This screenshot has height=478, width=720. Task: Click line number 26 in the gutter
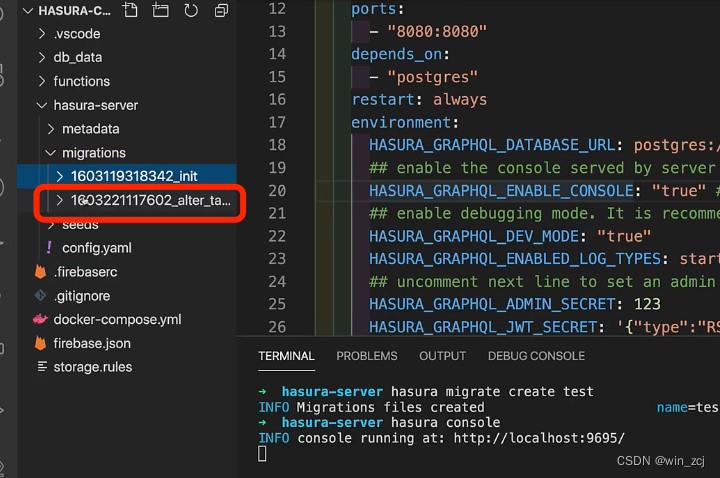[x=277, y=327]
